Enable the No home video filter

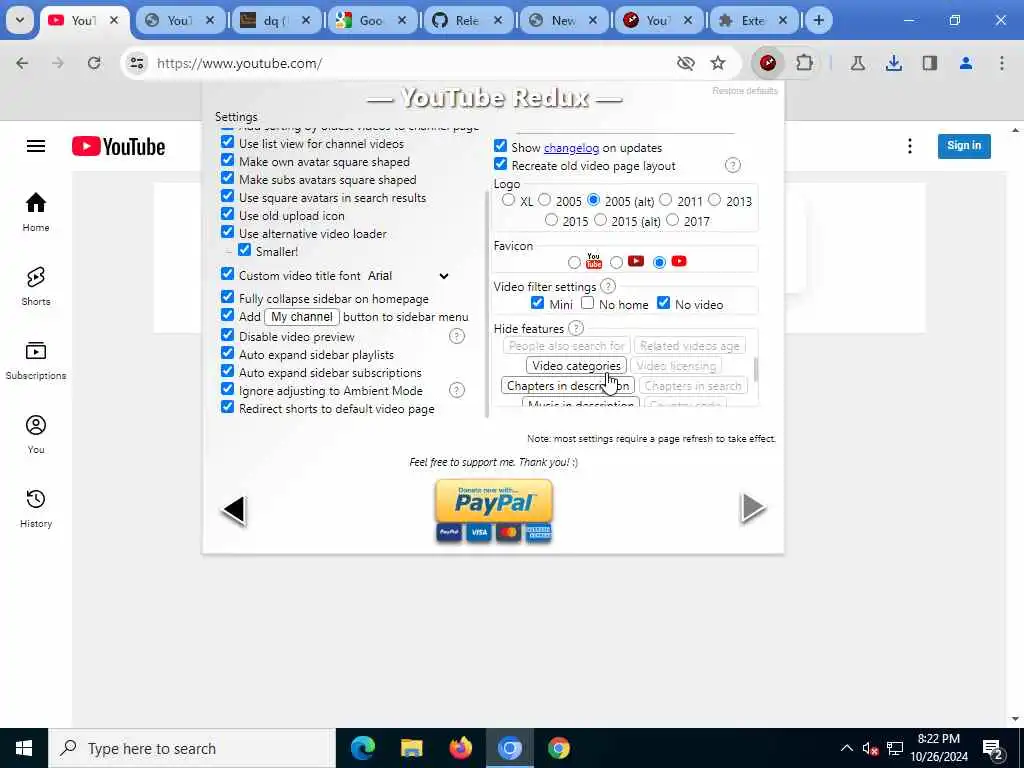click(588, 303)
